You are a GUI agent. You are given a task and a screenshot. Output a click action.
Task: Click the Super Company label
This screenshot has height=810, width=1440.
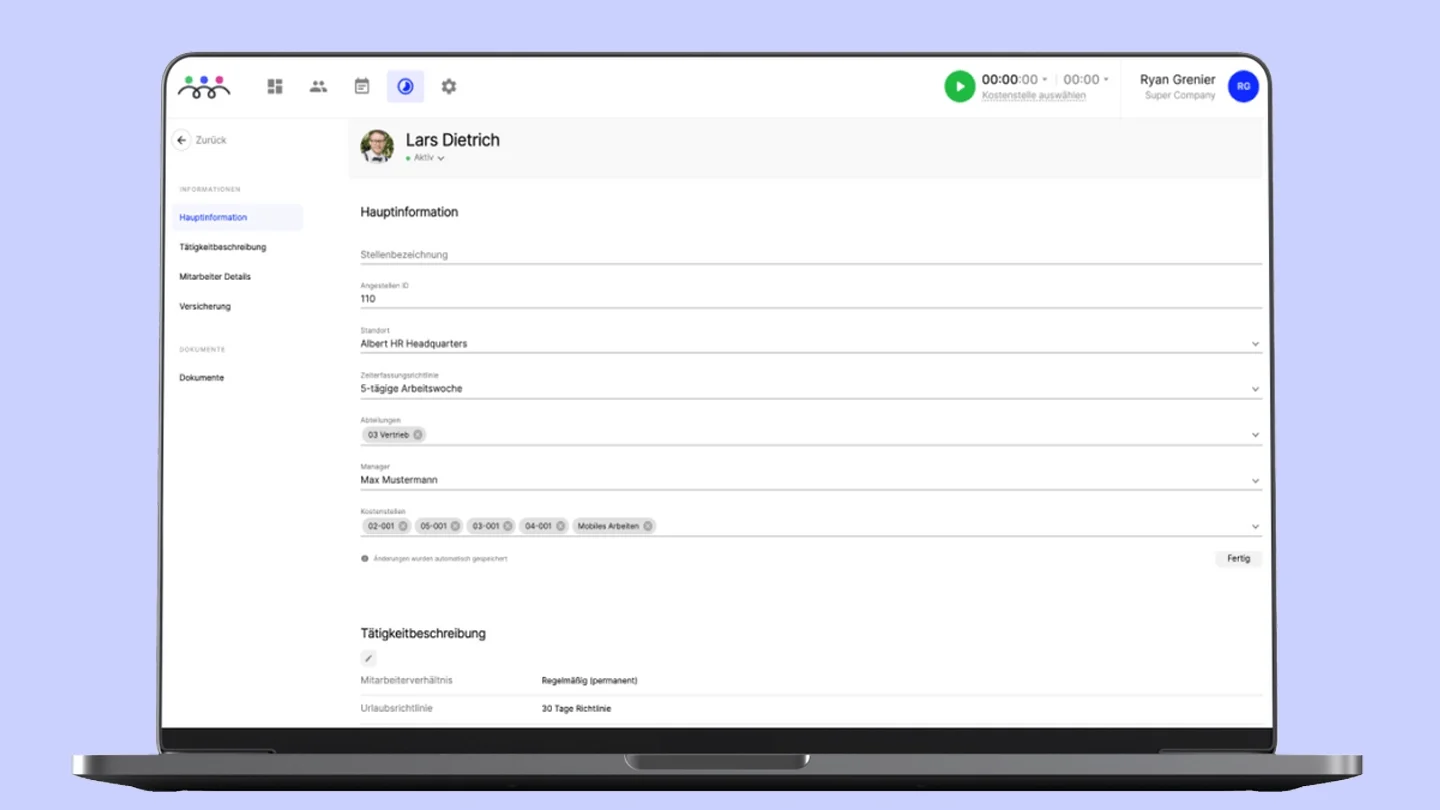click(1180, 96)
